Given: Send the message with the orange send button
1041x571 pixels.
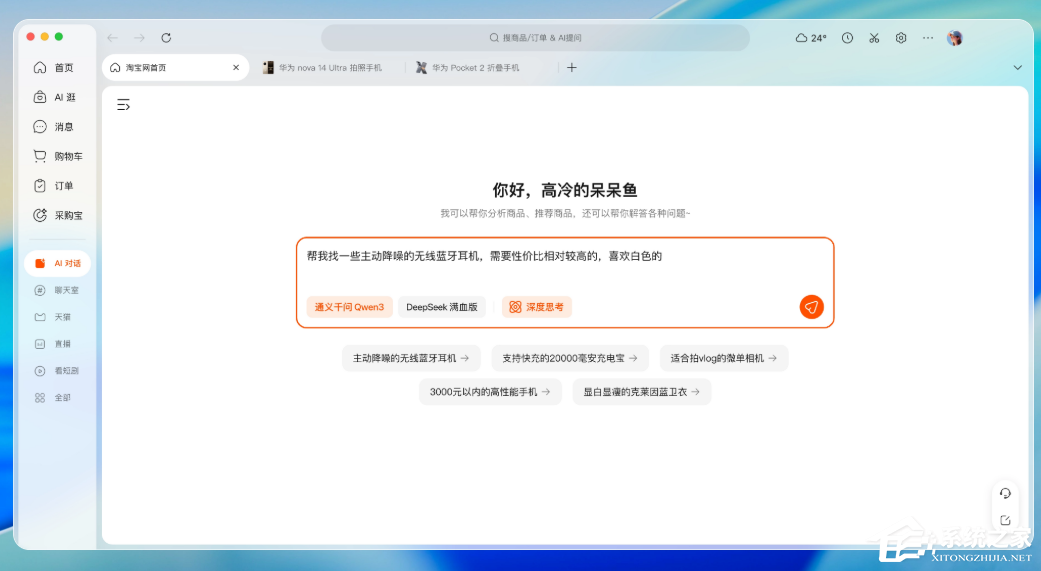Looking at the screenshot, I should [x=811, y=307].
